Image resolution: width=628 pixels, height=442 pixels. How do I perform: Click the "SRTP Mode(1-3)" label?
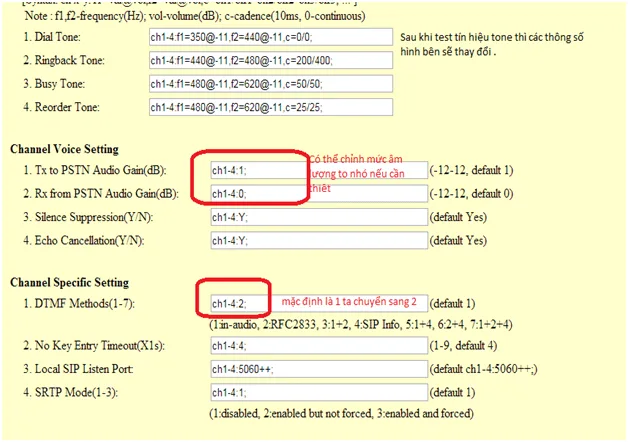click(x=76, y=392)
